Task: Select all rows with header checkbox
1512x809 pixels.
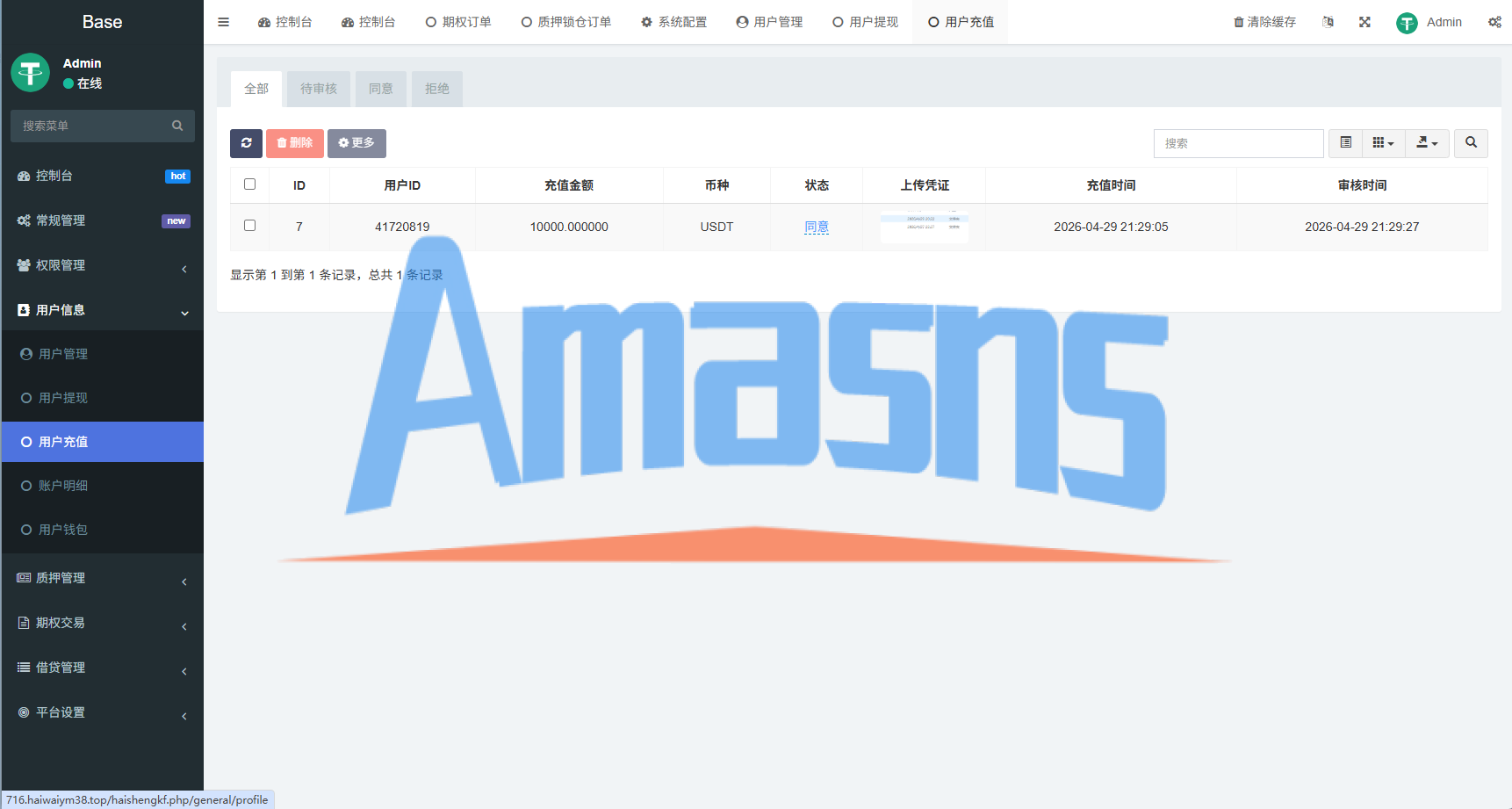Action: tap(249, 184)
